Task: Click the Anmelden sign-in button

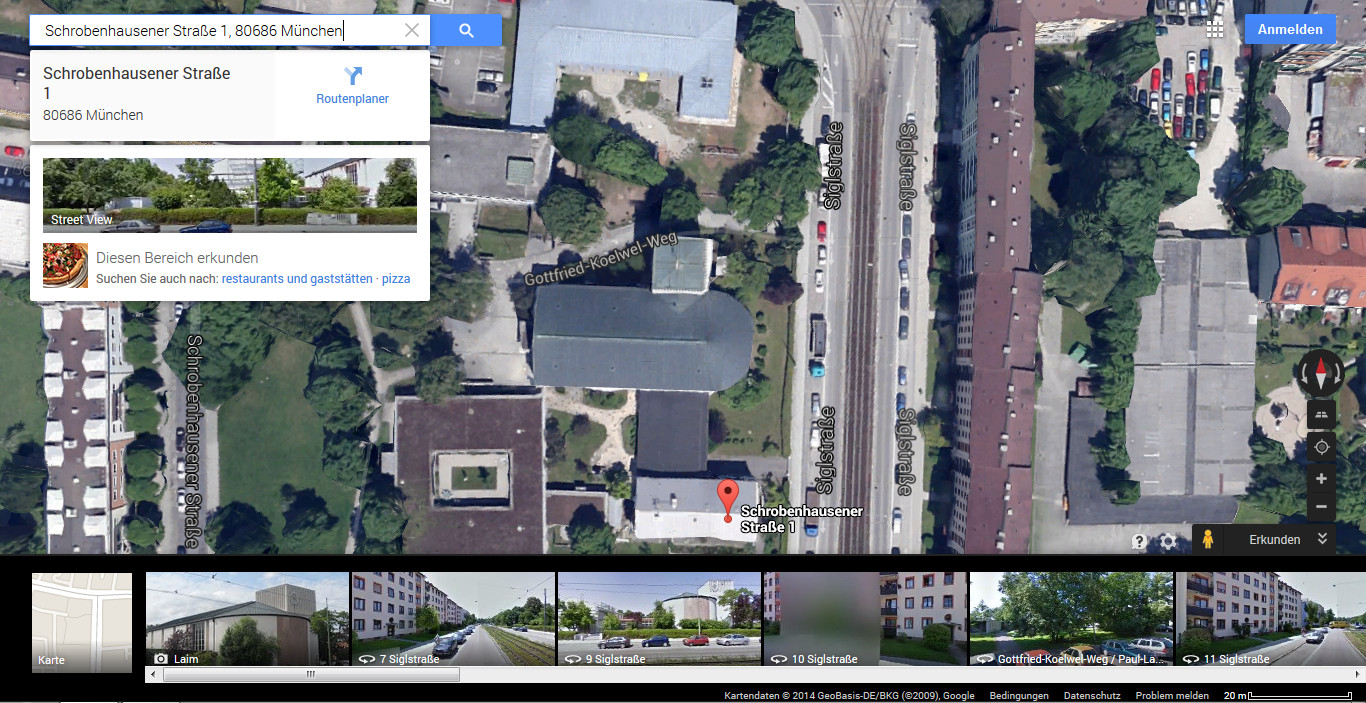Action: point(1290,29)
